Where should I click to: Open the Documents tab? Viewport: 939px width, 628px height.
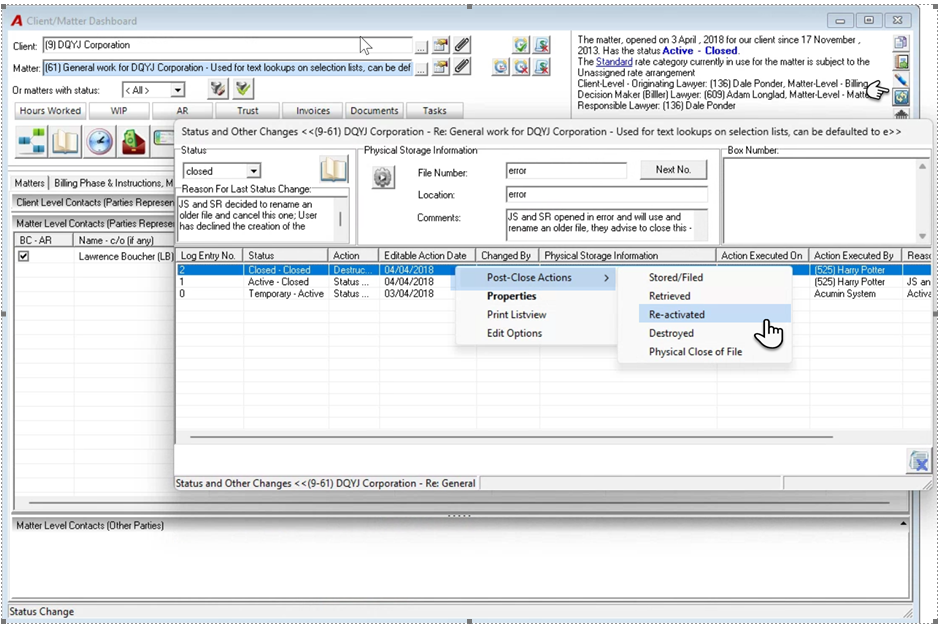(374, 111)
